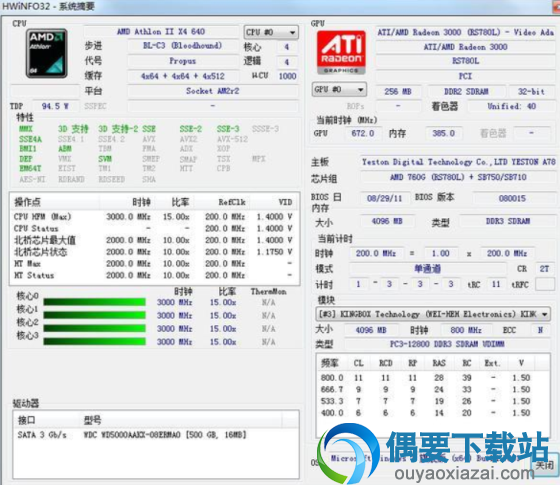Screen dimensions: 560x485
Task: Click the 关闭 close button
Action: [544, 465]
